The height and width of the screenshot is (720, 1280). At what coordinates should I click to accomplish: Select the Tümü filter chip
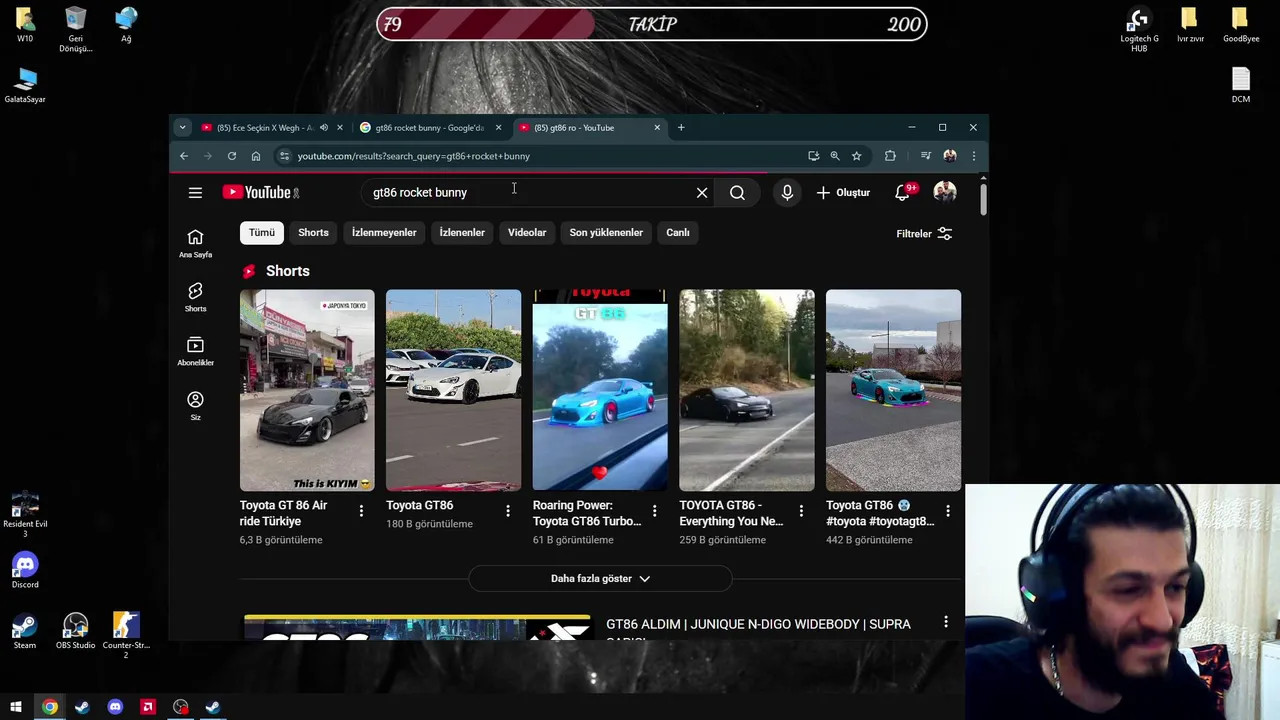262,232
